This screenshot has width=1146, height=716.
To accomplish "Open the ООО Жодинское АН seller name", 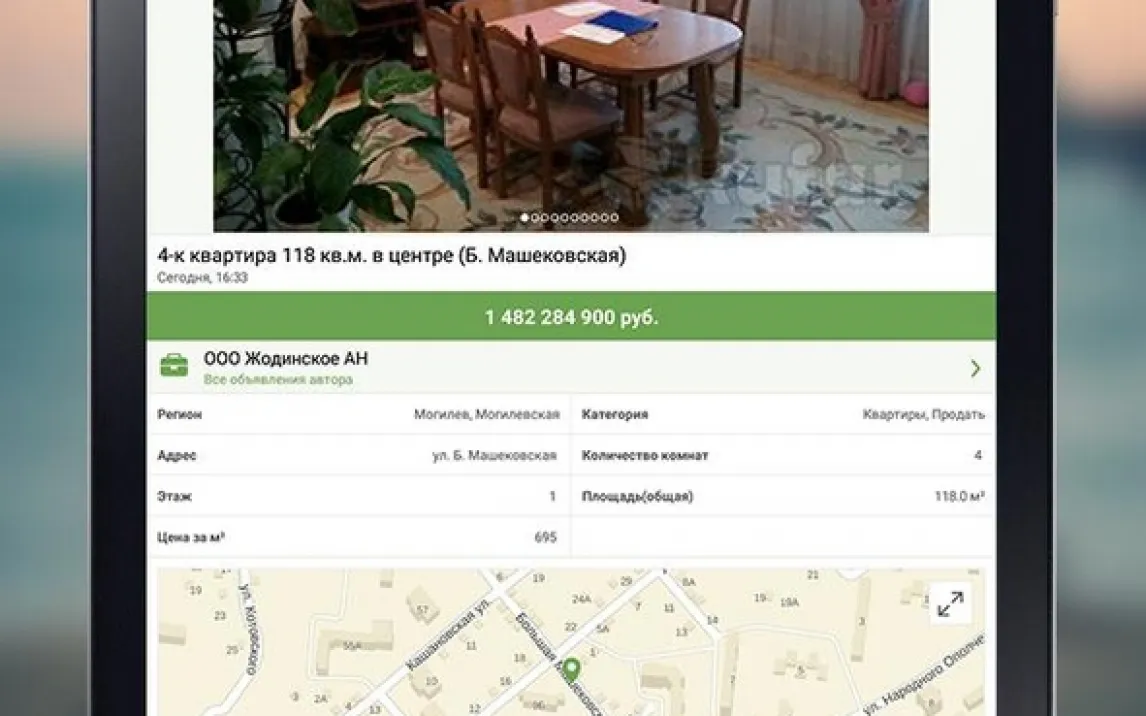I will 286,359.
